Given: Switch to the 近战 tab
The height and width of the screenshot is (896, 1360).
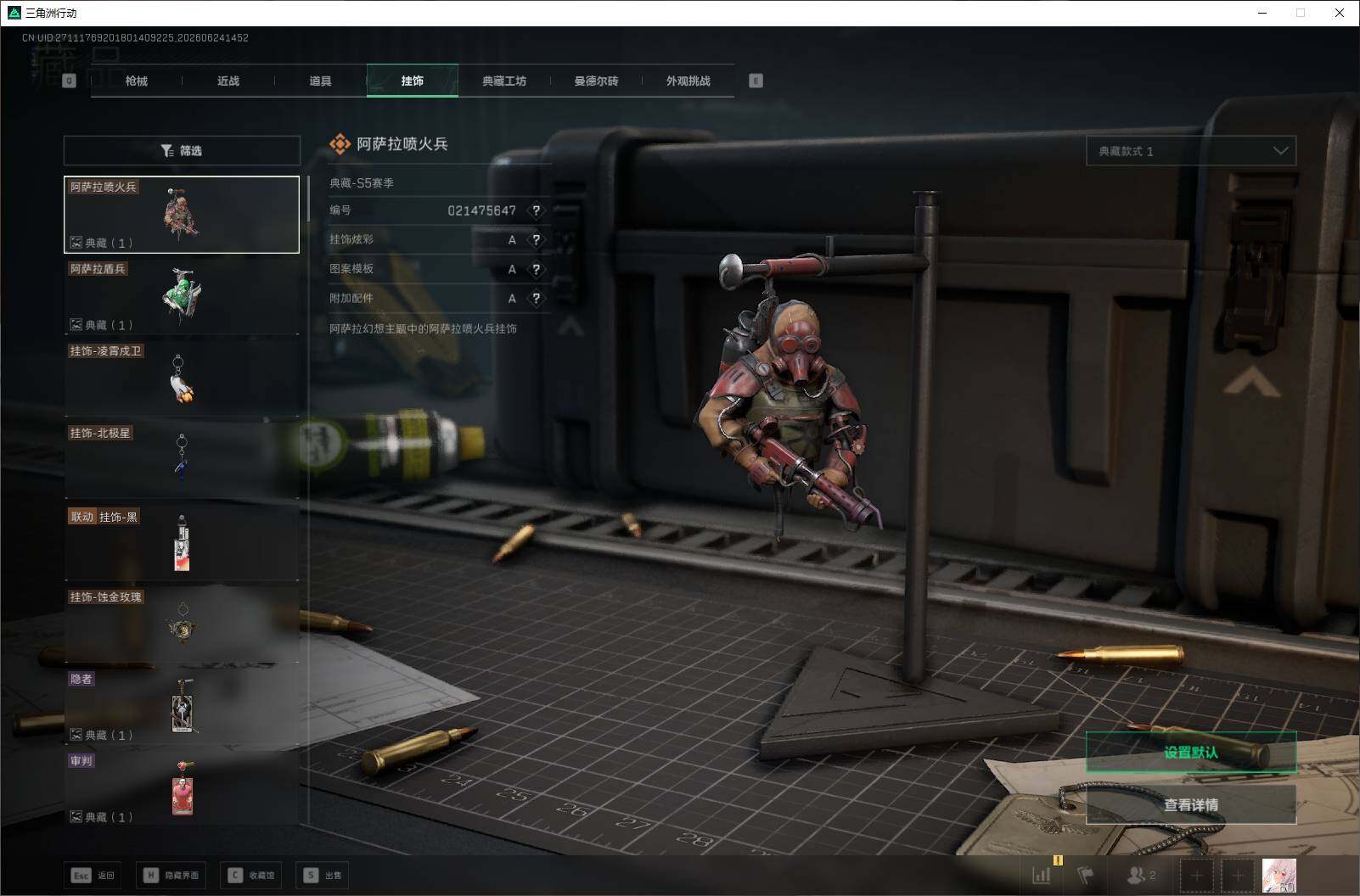Looking at the screenshot, I should pyautogui.click(x=228, y=81).
